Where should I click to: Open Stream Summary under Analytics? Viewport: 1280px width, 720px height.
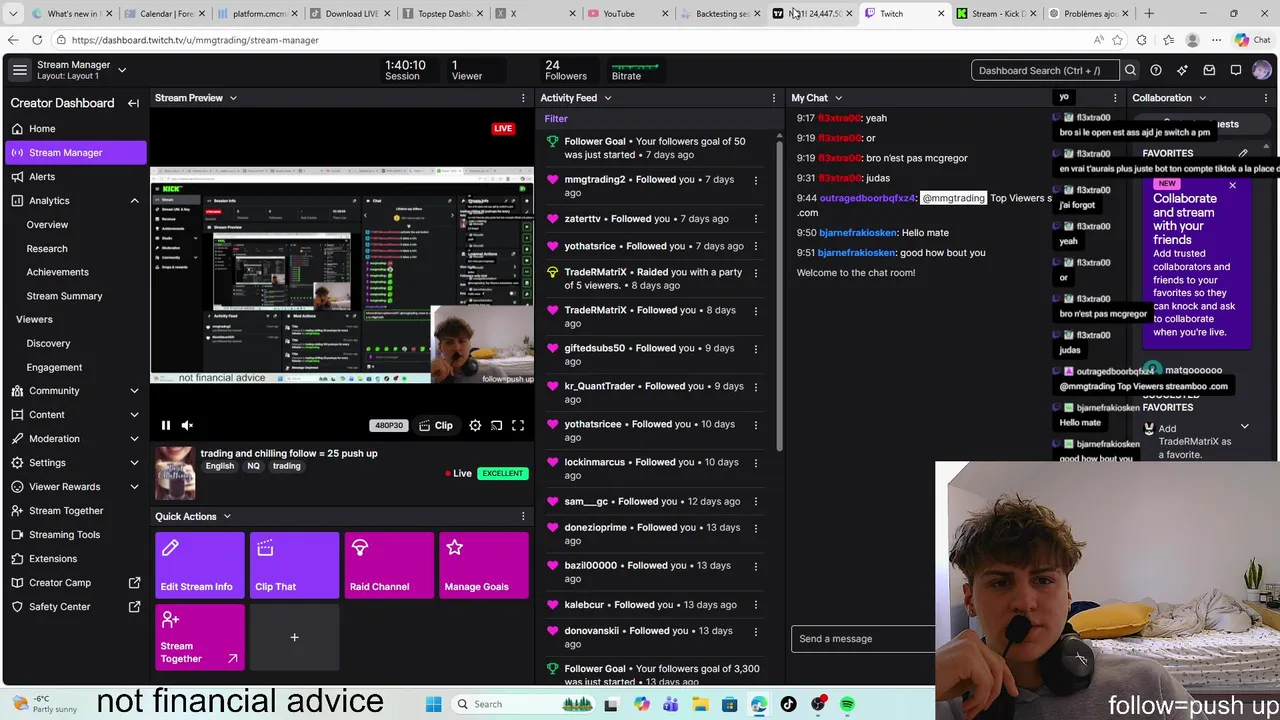tap(64, 296)
